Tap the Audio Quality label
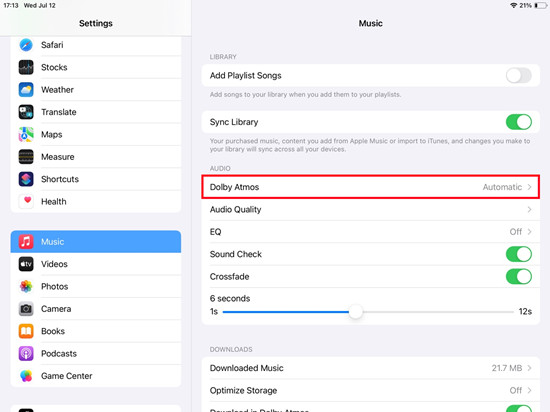Viewport: 550px width, 412px height. tap(235, 210)
